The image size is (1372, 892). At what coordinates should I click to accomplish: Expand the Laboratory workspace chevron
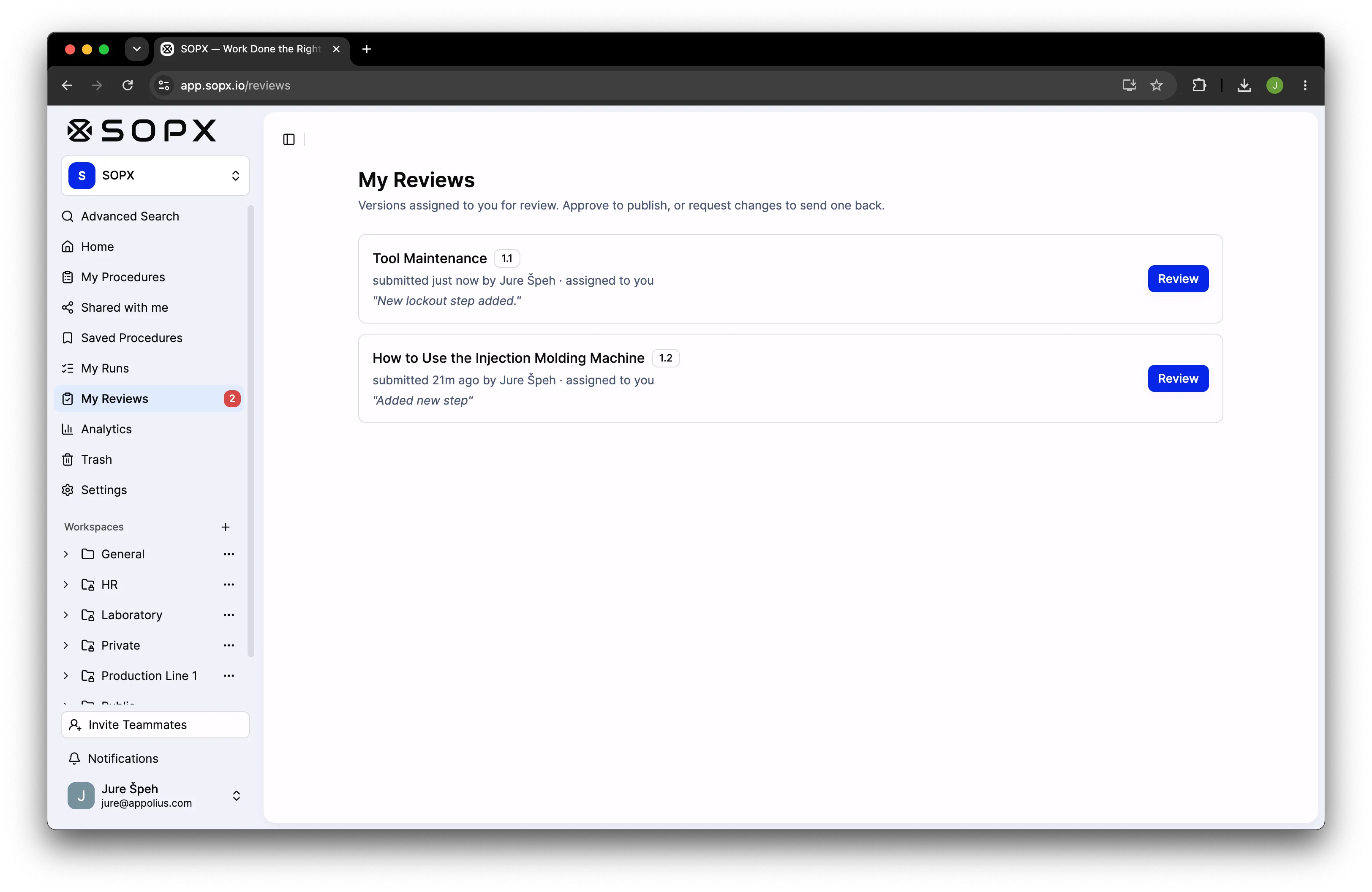tap(66, 615)
